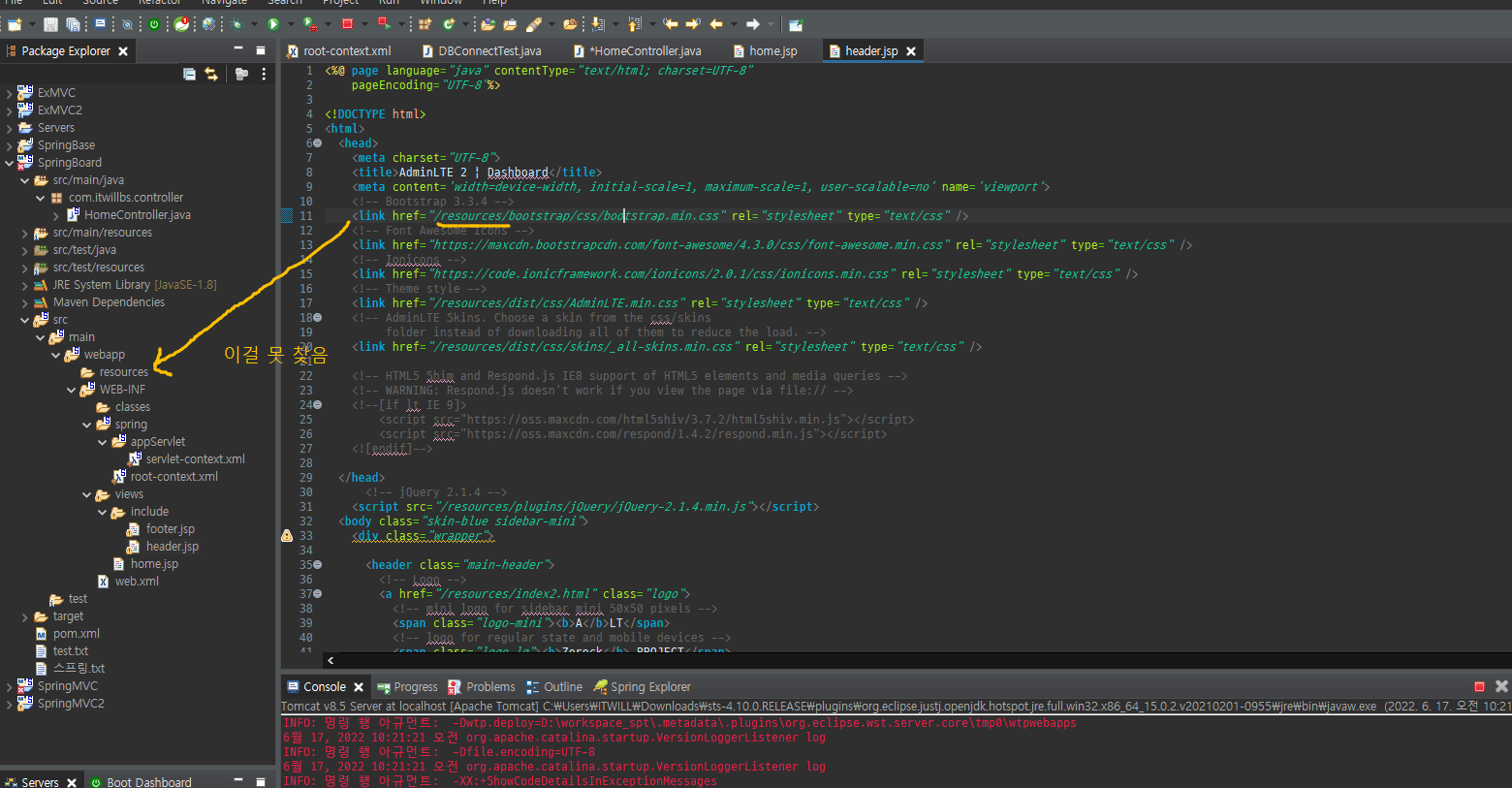Viewport: 1512px width, 788px height.
Task: Toggle Skip All Breakpoints in toolbar
Action: pos(127,24)
